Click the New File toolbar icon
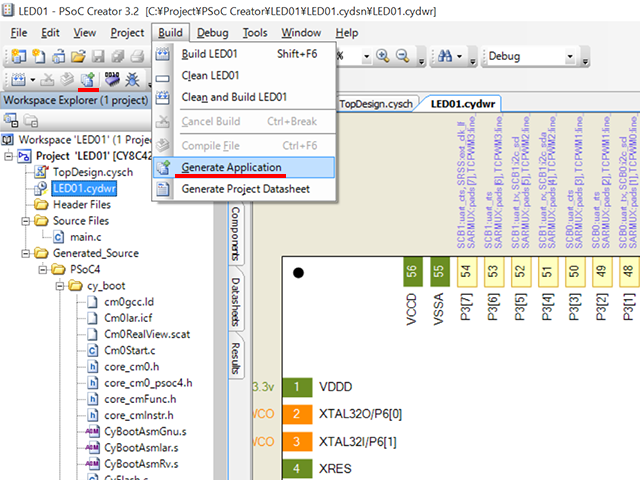 tap(39, 56)
